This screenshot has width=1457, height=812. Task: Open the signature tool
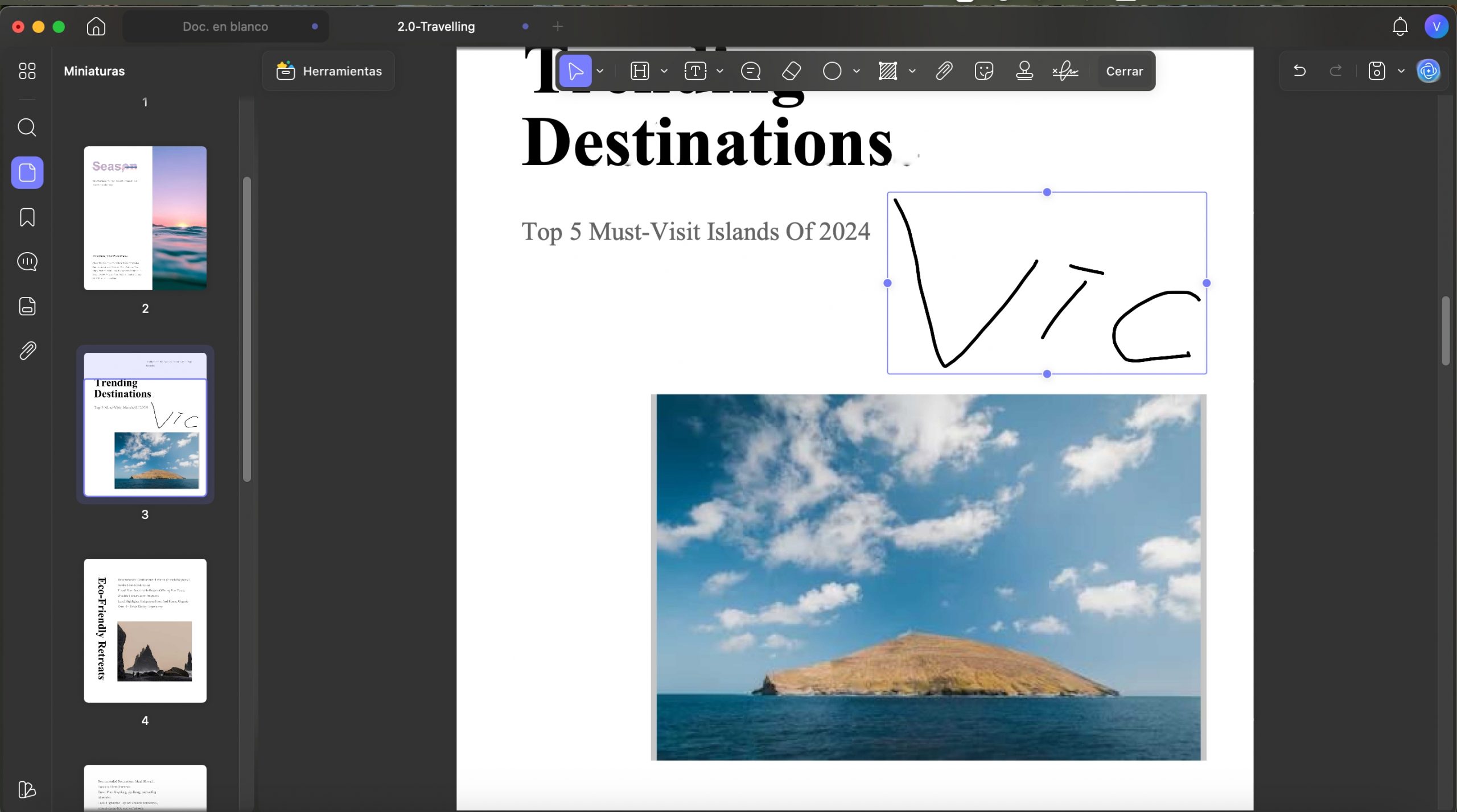coord(1065,71)
